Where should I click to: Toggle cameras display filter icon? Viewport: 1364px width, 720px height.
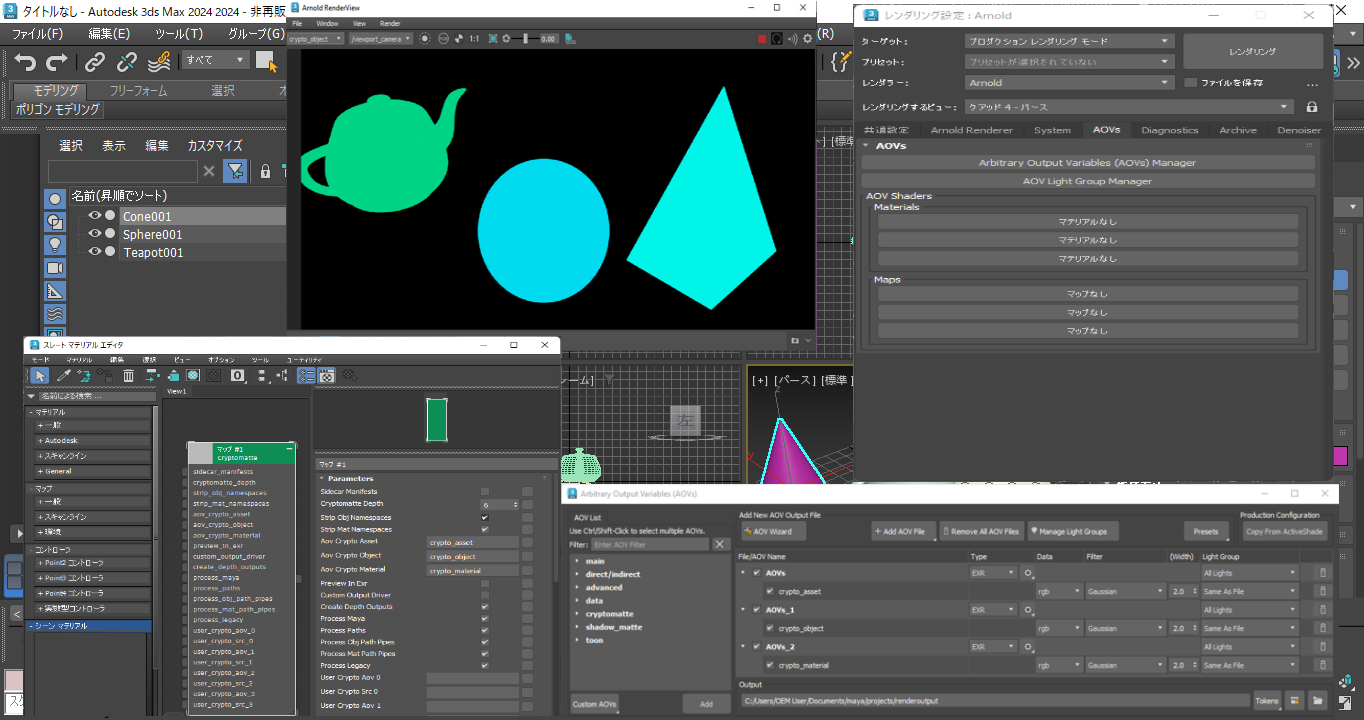click(55, 268)
